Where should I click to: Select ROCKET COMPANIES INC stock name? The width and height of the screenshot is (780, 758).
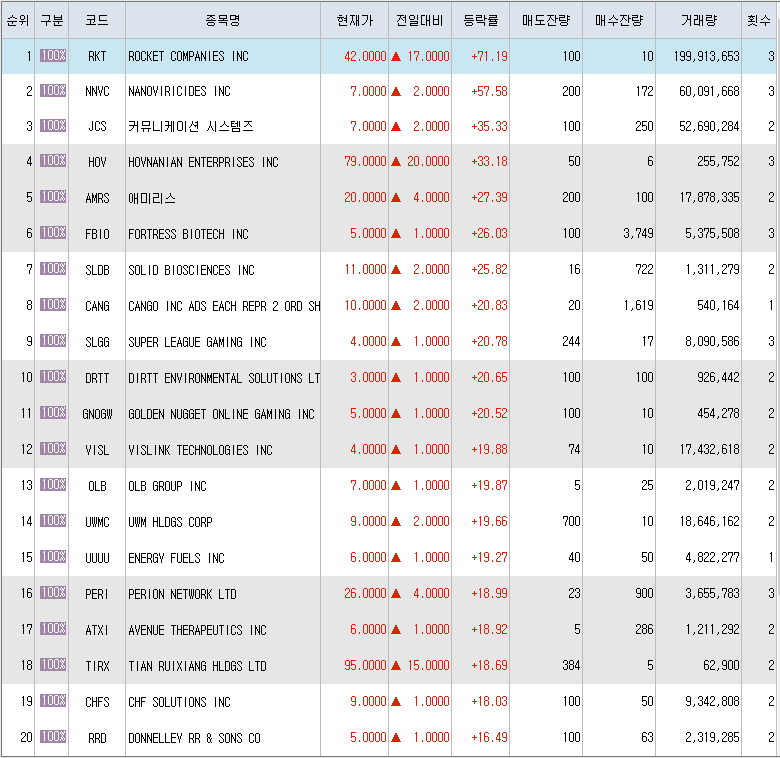click(188, 56)
